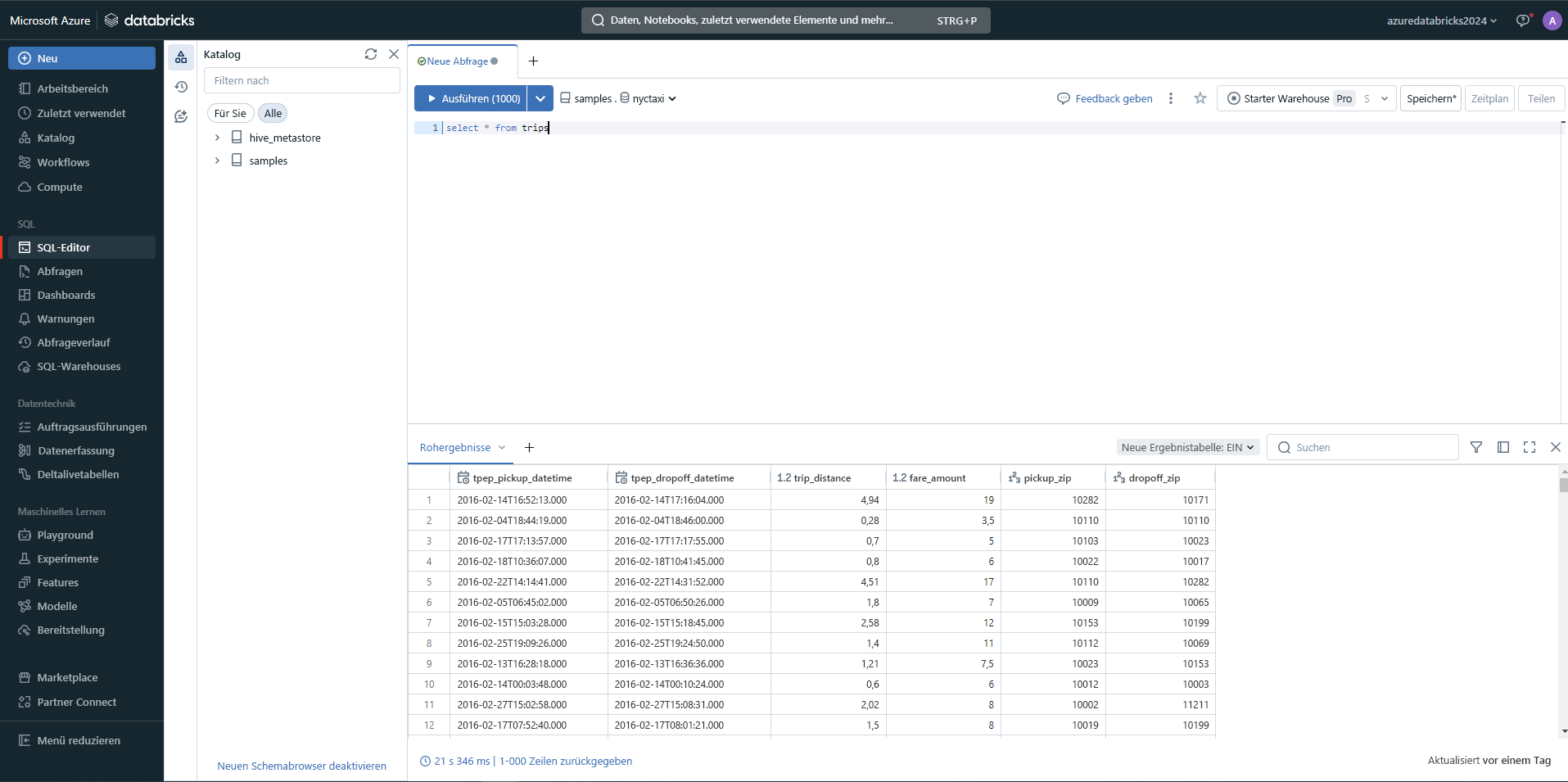
Task: Add a new query tab
Action: tap(533, 61)
